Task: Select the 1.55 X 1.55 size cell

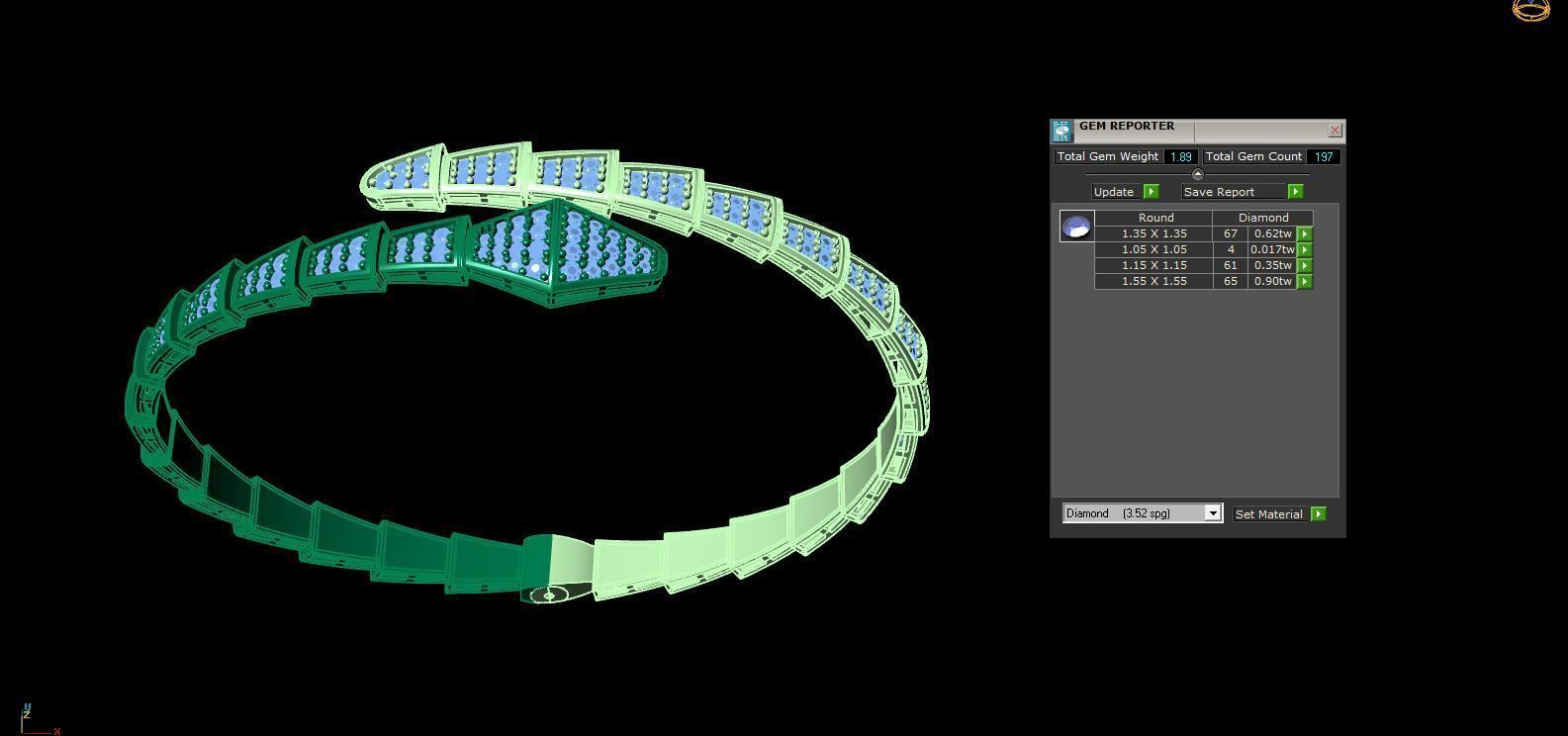Action: point(1153,282)
